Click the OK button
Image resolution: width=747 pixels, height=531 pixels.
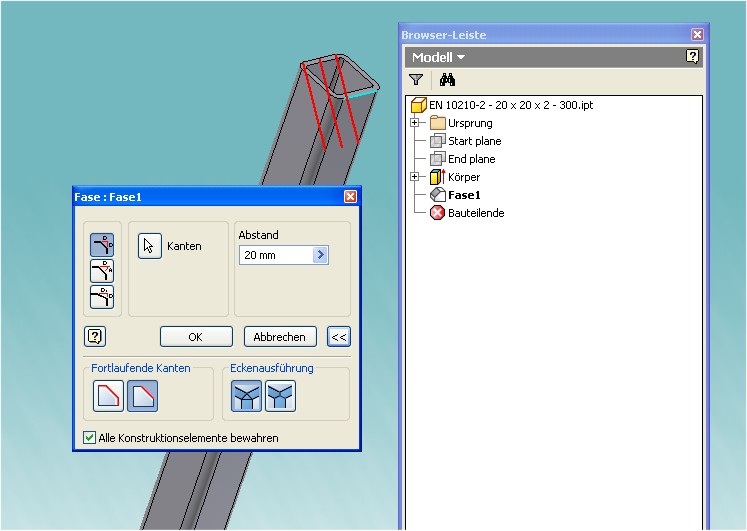(196, 337)
